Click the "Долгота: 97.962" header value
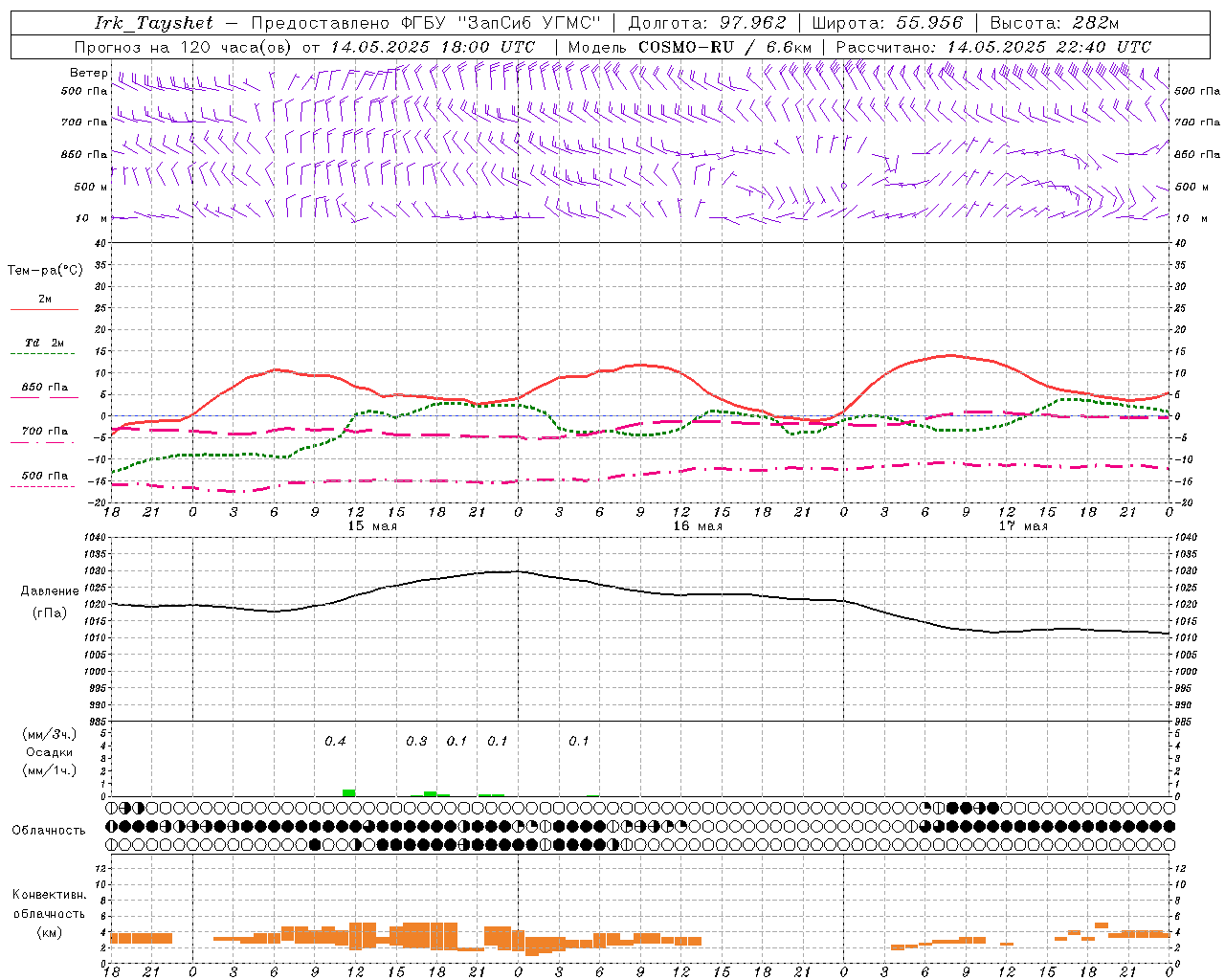Screen dimensions: 1225x980 coord(707,23)
